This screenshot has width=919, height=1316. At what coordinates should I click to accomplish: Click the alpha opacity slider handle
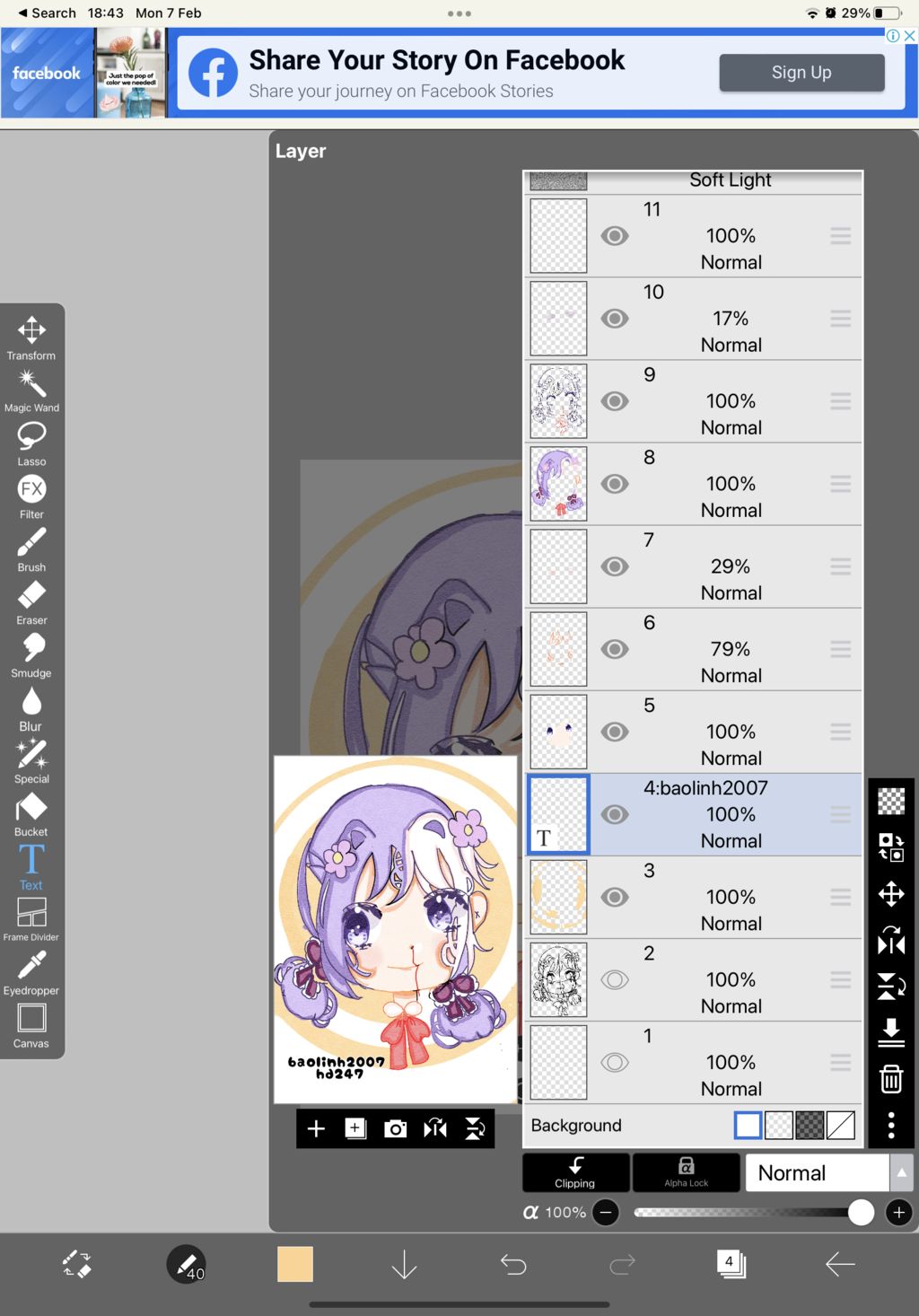(861, 1213)
